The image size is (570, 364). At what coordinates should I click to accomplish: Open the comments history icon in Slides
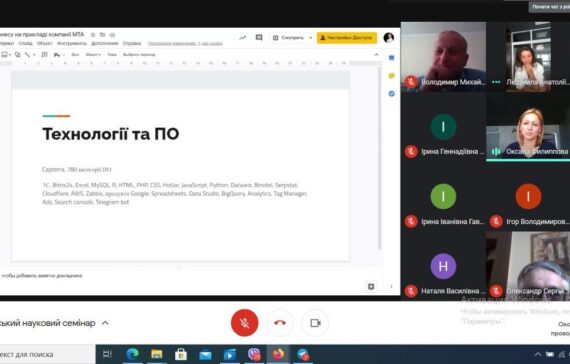pos(259,37)
